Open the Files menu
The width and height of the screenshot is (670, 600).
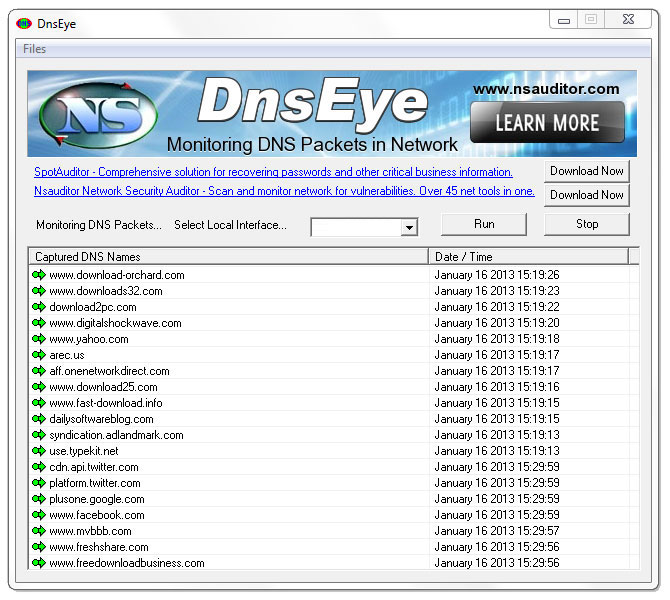click(x=35, y=49)
